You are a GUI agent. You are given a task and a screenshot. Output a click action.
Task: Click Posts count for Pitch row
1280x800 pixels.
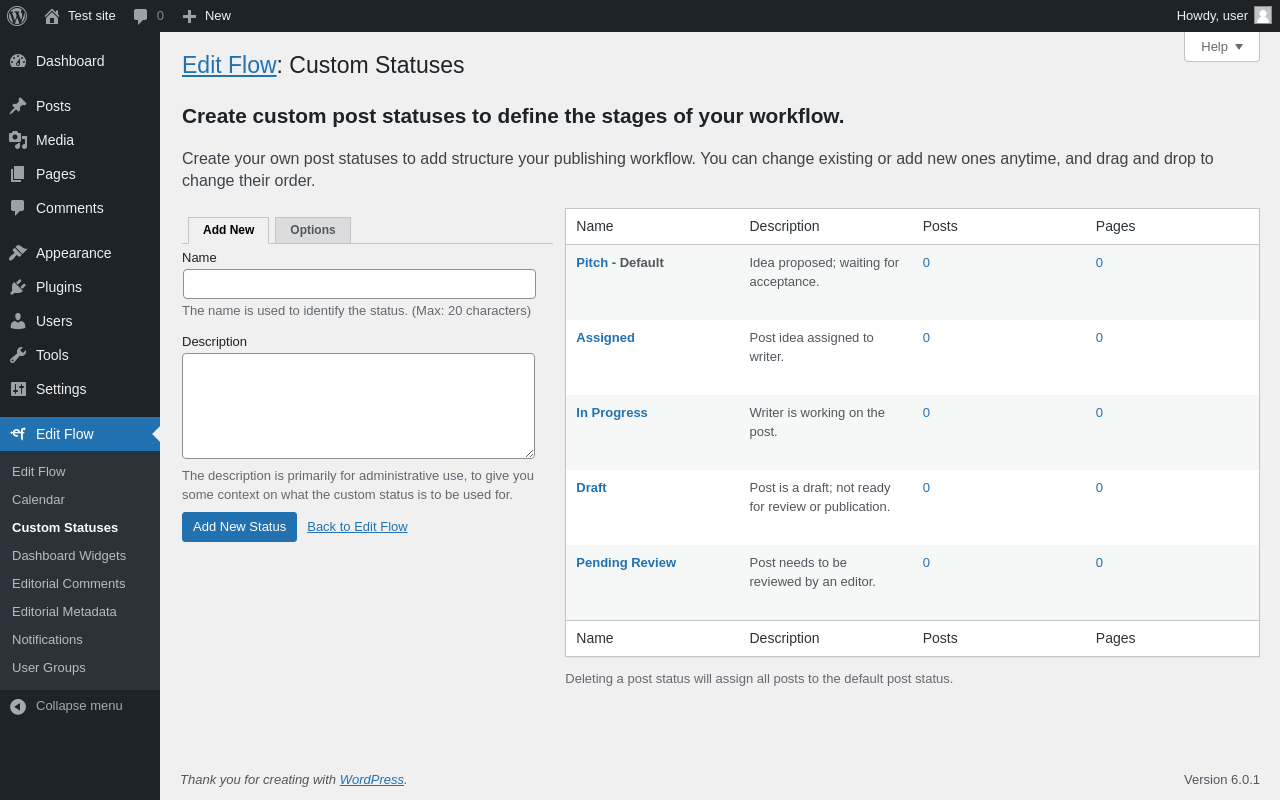(x=926, y=262)
